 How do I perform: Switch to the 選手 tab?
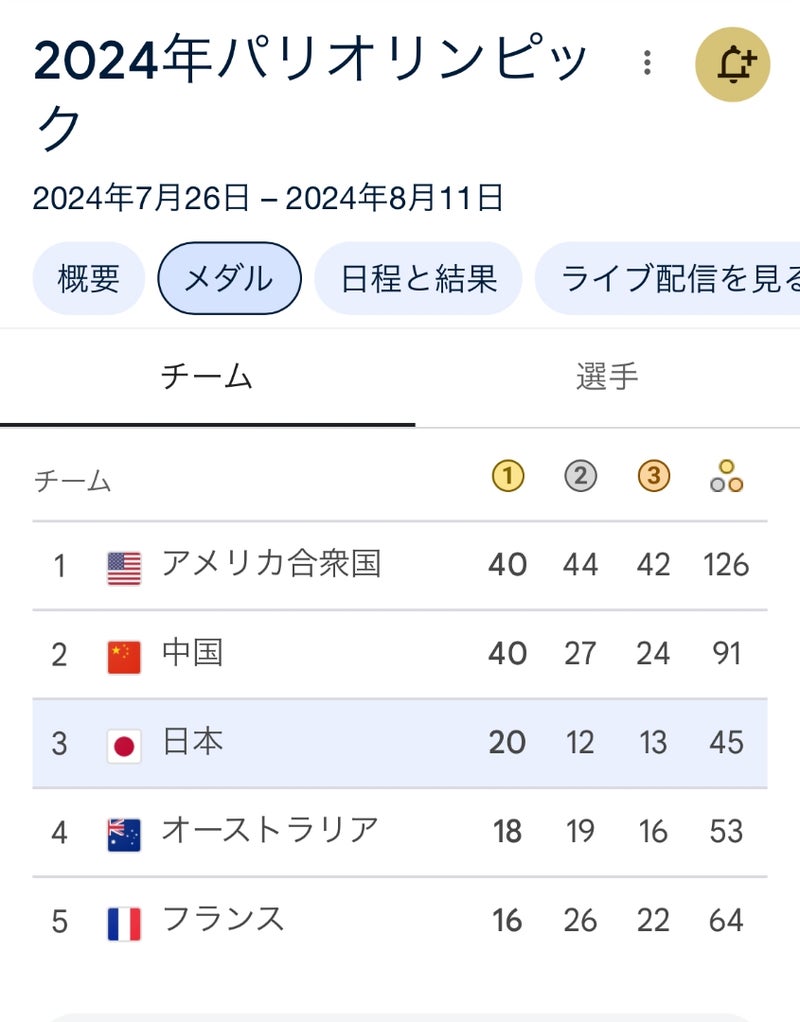607,377
